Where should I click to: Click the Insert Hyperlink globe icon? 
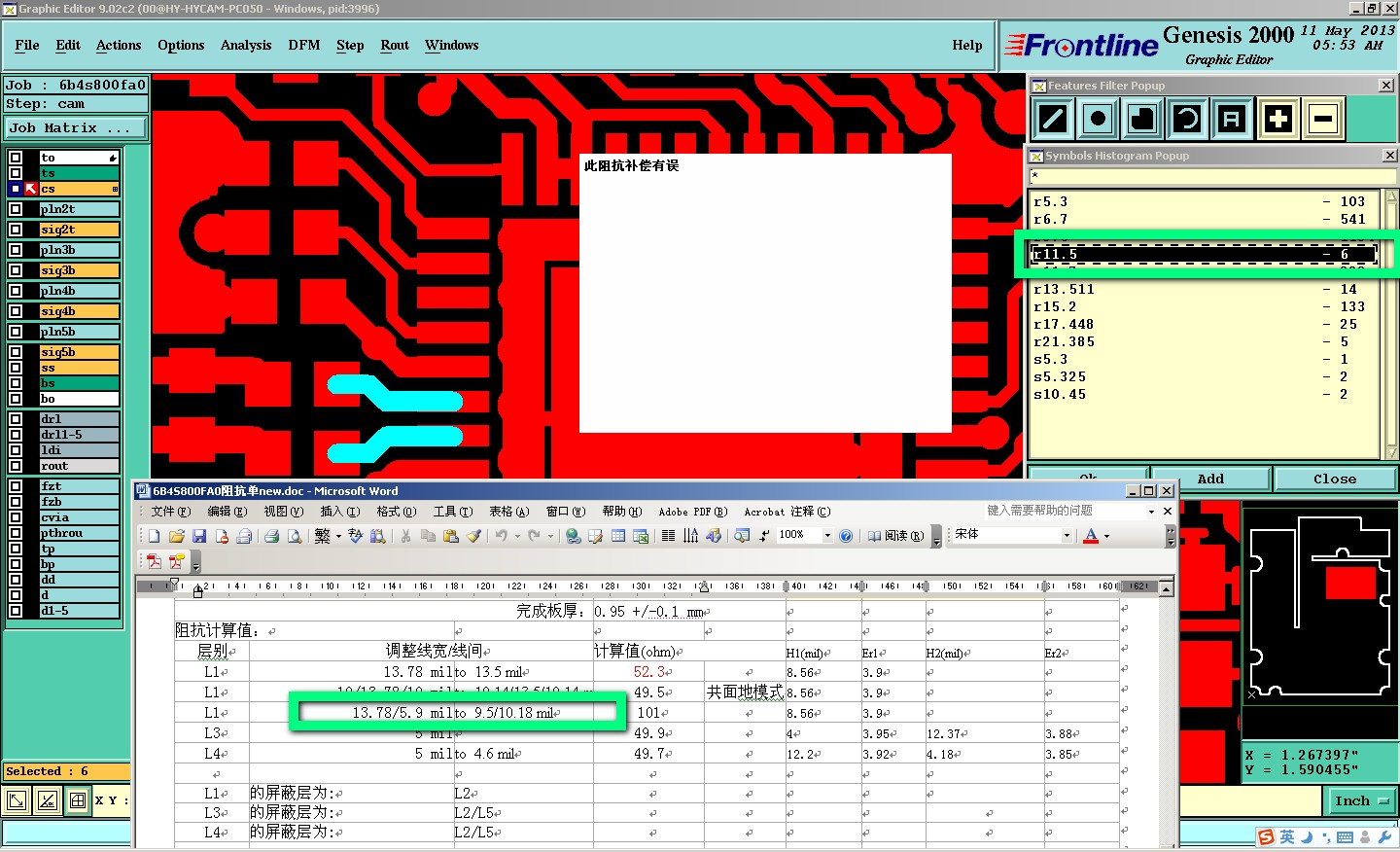pyautogui.click(x=573, y=536)
